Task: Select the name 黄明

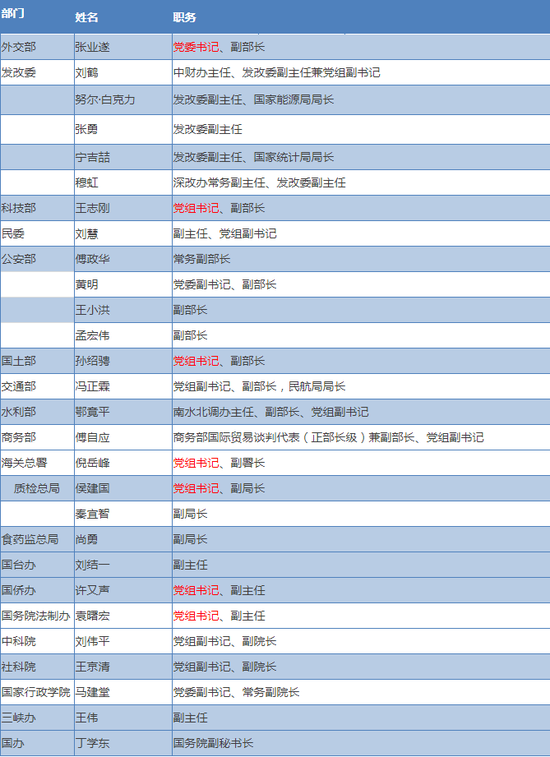Action: click(x=86, y=284)
